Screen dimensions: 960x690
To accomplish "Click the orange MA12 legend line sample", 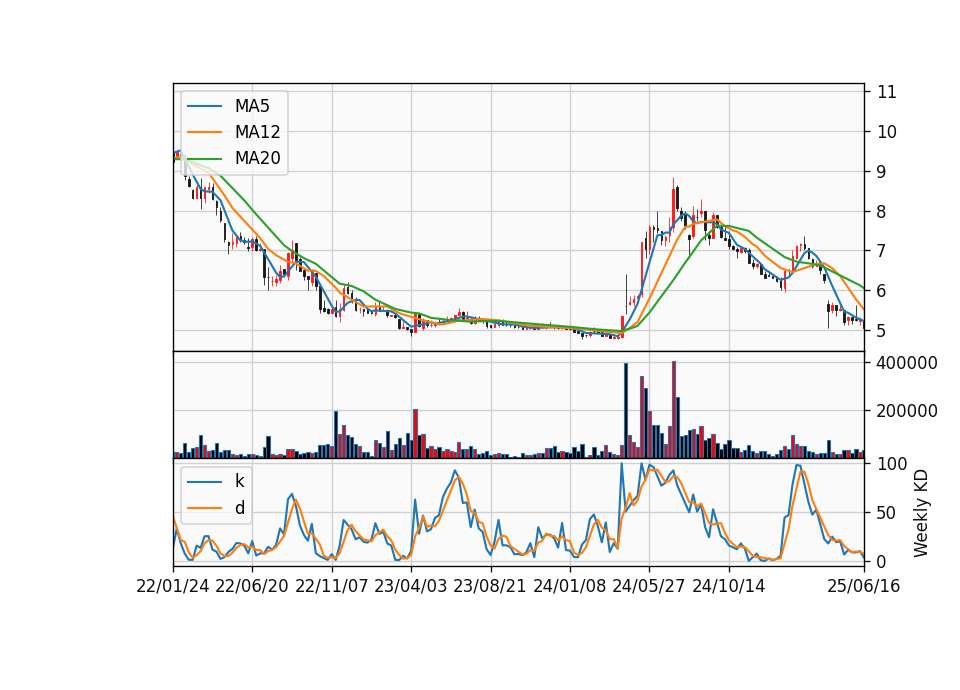I will [x=204, y=132].
